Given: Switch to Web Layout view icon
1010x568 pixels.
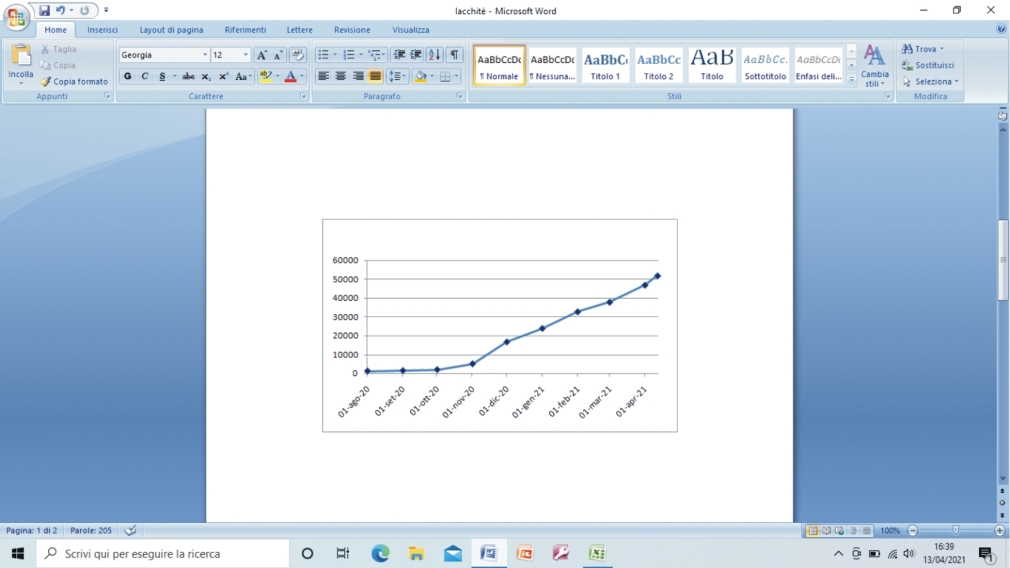Looking at the screenshot, I should click(839, 531).
